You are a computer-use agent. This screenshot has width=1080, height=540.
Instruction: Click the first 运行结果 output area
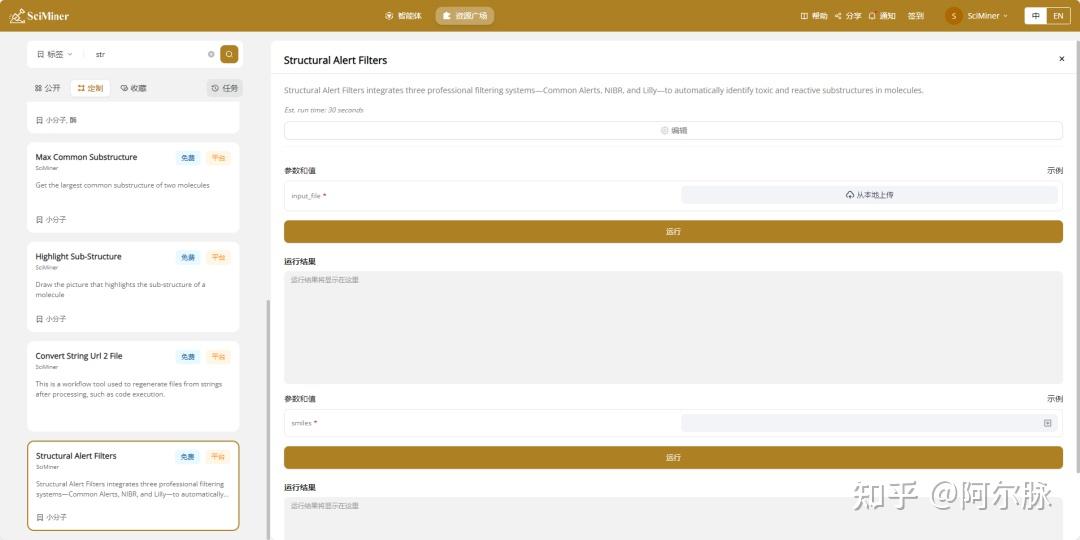(673, 327)
